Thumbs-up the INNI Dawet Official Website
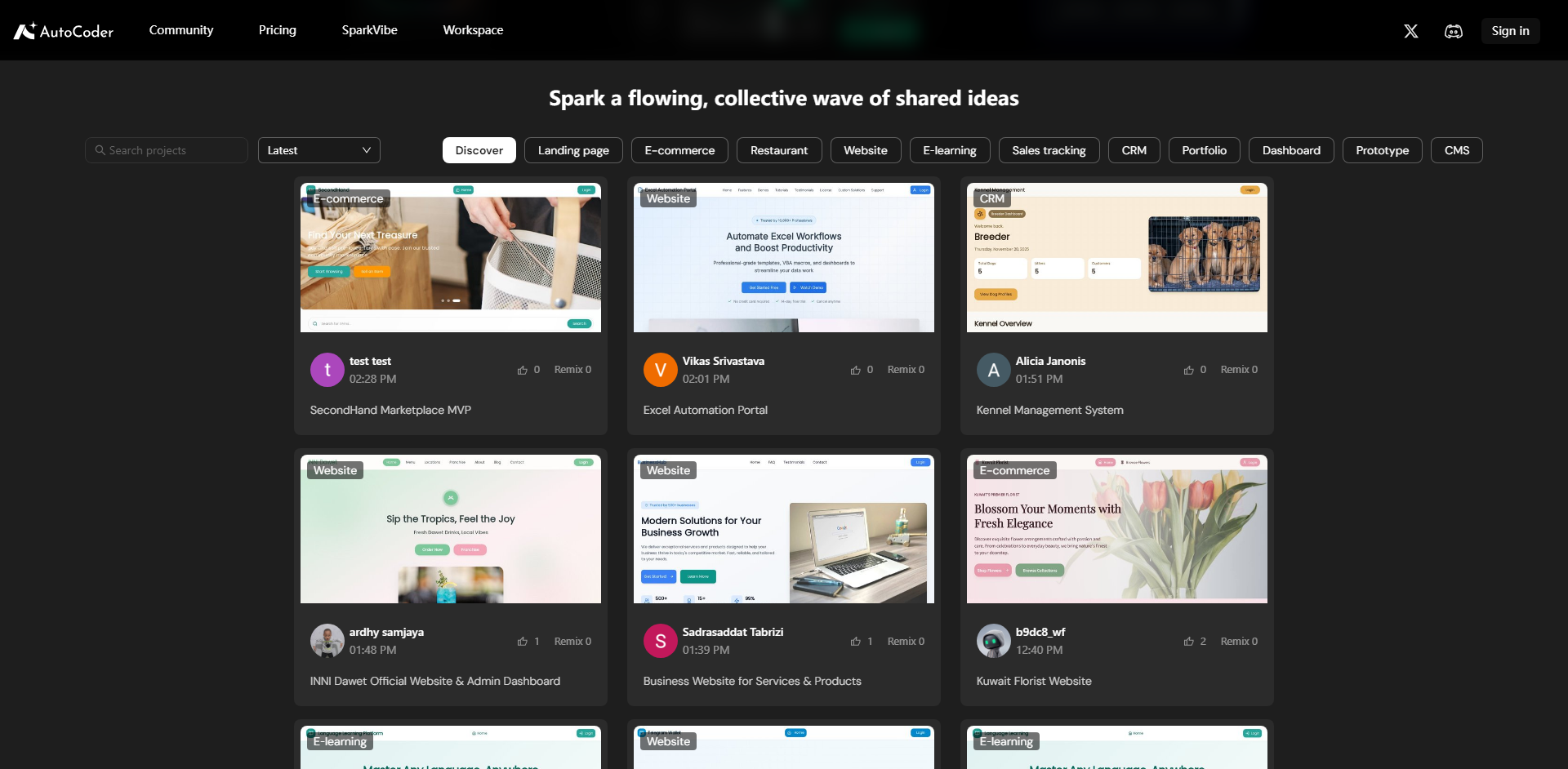Image resolution: width=1568 pixels, height=769 pixels. [x=523, y=642]
